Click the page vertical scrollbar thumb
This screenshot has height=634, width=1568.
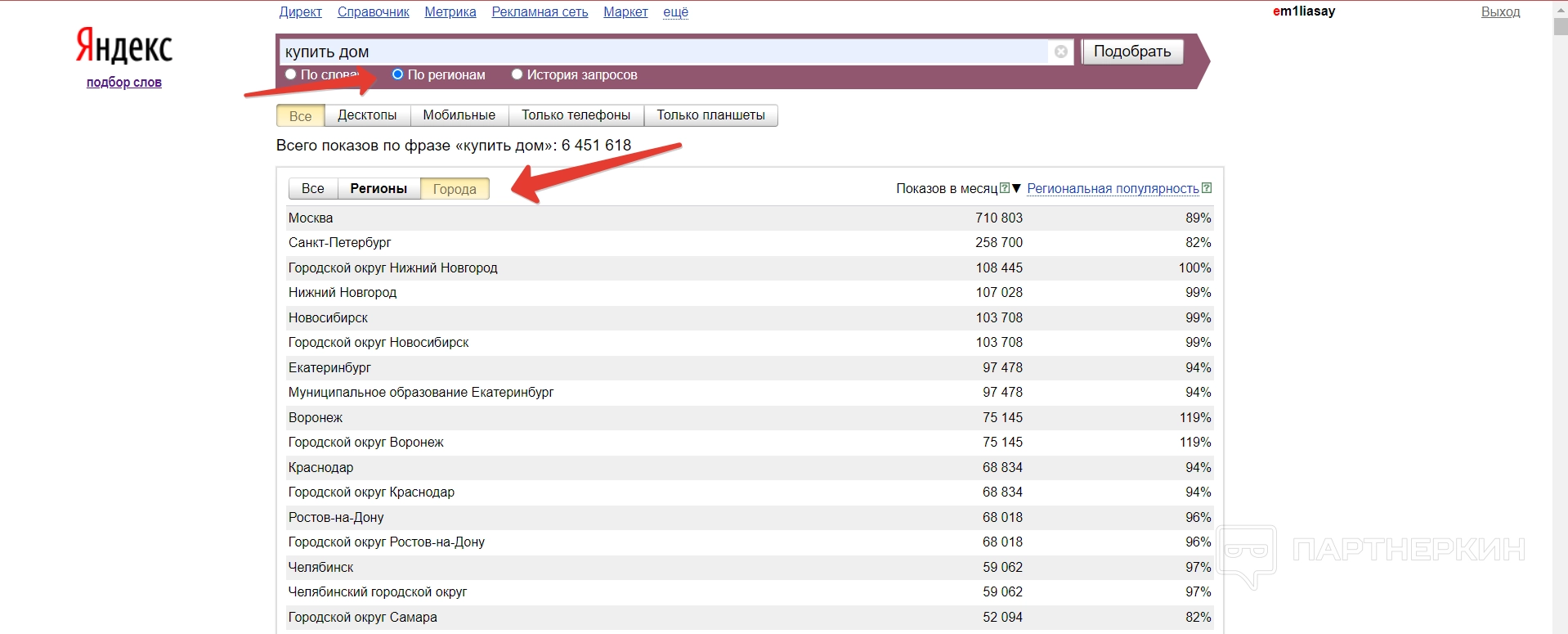tap(1560, 25)
